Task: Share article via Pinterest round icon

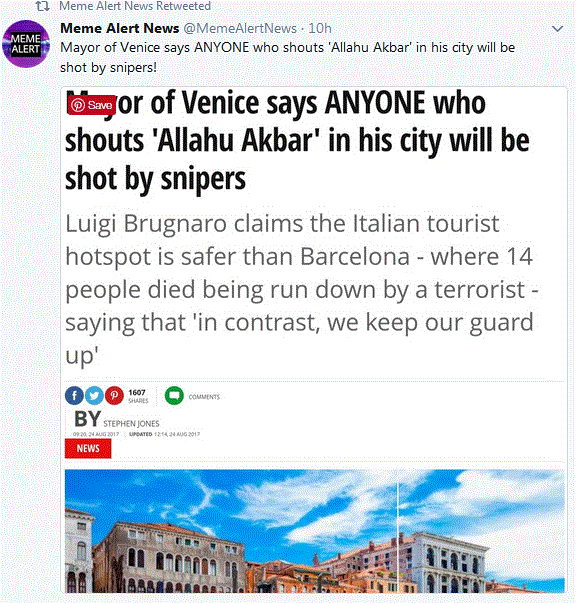Action: pos(114,395)
